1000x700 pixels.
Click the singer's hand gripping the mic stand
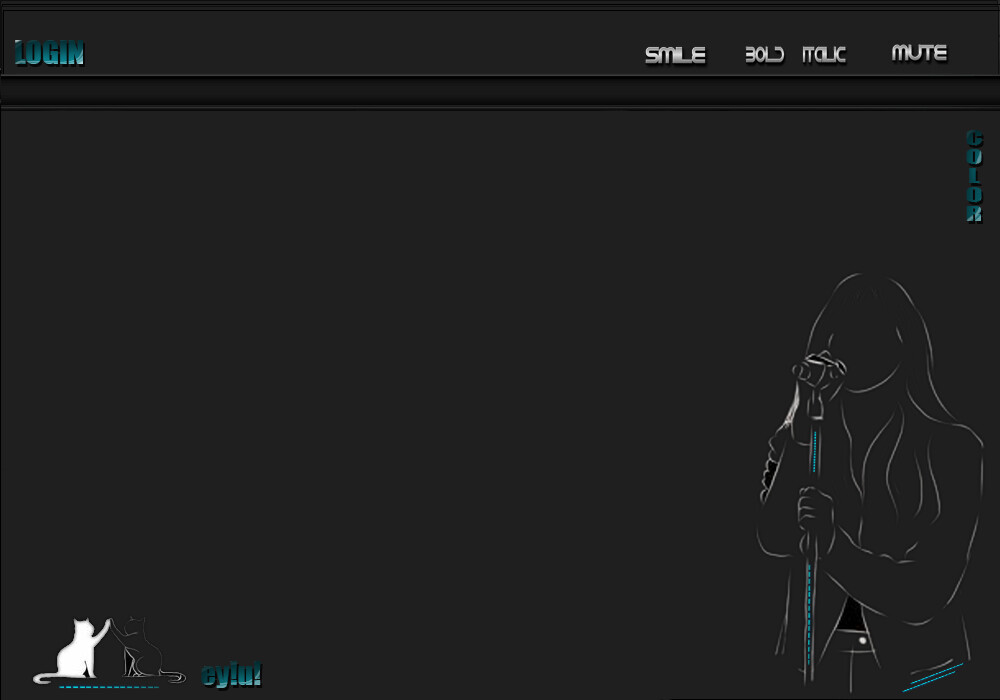pyautogui.click(x=814, y=512)
